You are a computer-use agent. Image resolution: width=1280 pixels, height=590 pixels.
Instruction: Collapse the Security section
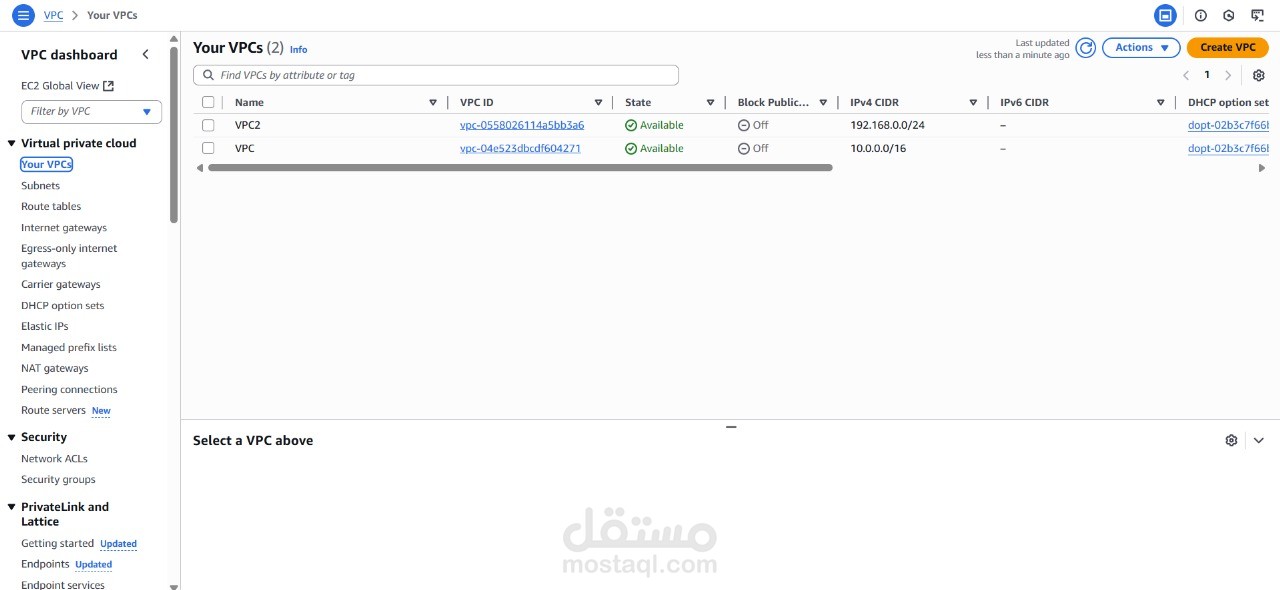click(x=11, y=438)
